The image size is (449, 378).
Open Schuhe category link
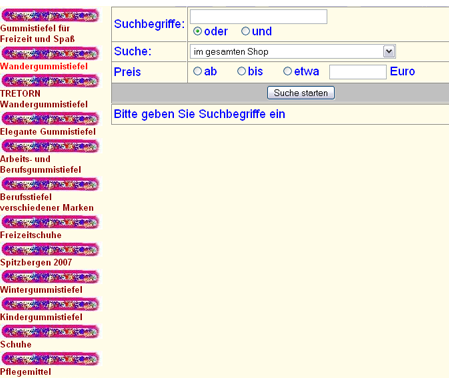point(16,344)
